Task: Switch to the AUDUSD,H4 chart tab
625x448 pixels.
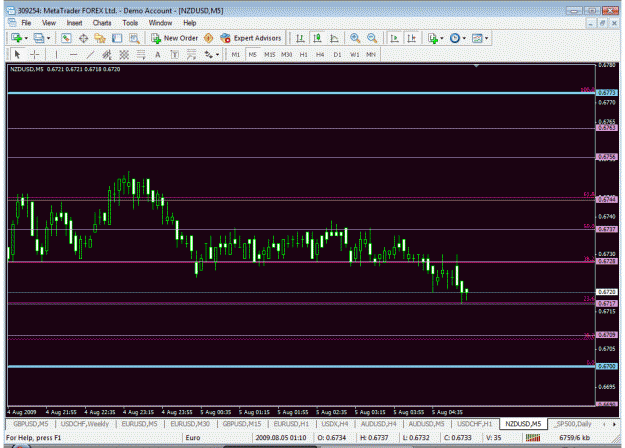Action: 378,424
